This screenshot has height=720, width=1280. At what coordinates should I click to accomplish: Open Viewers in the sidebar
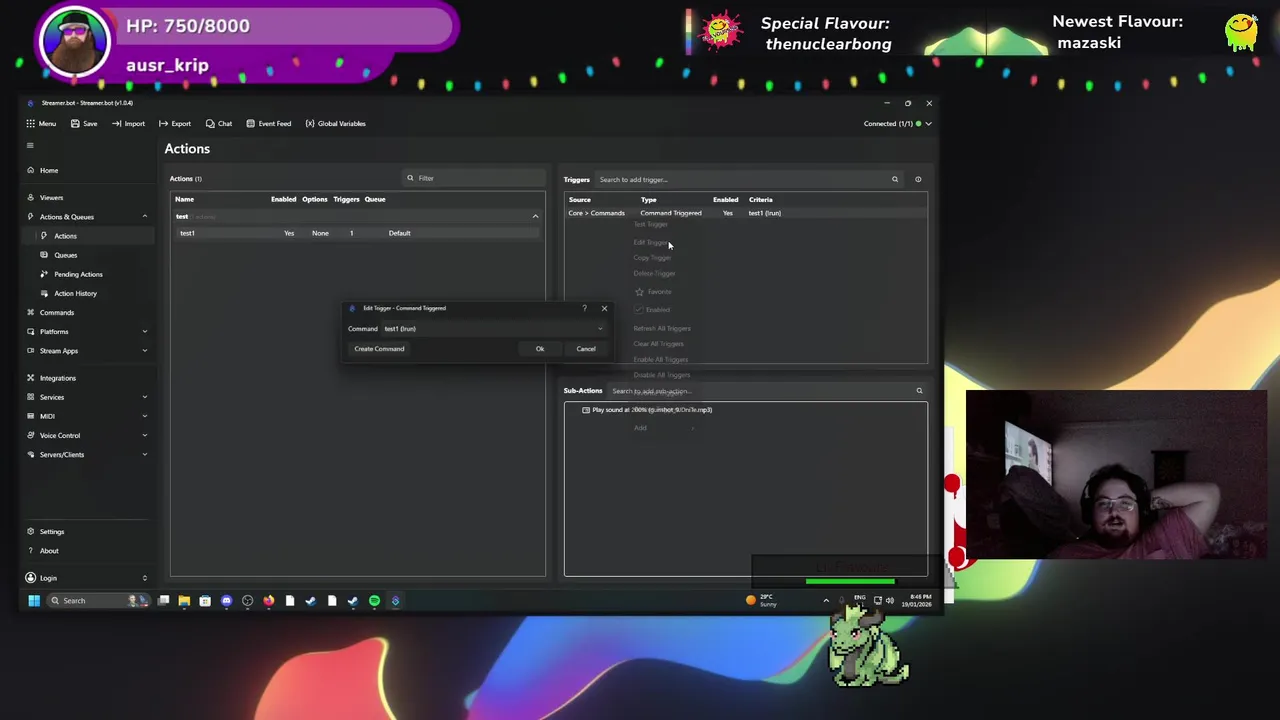(51, 197)
